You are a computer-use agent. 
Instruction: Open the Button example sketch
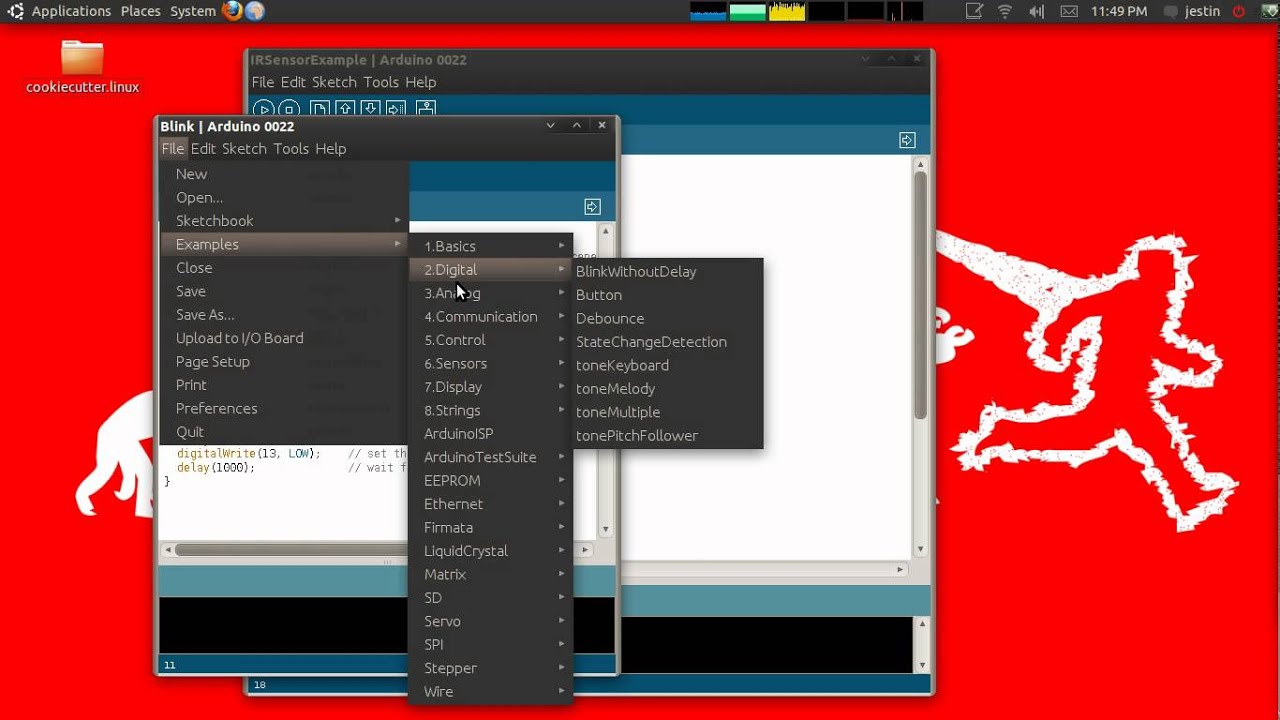(x=668, y=295)
